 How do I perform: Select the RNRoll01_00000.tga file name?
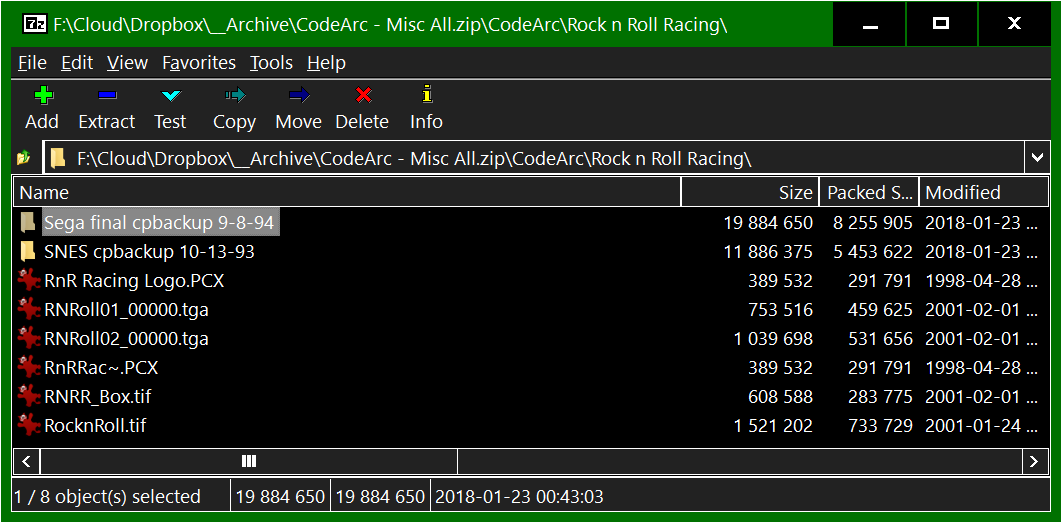(x=127, y=310)
